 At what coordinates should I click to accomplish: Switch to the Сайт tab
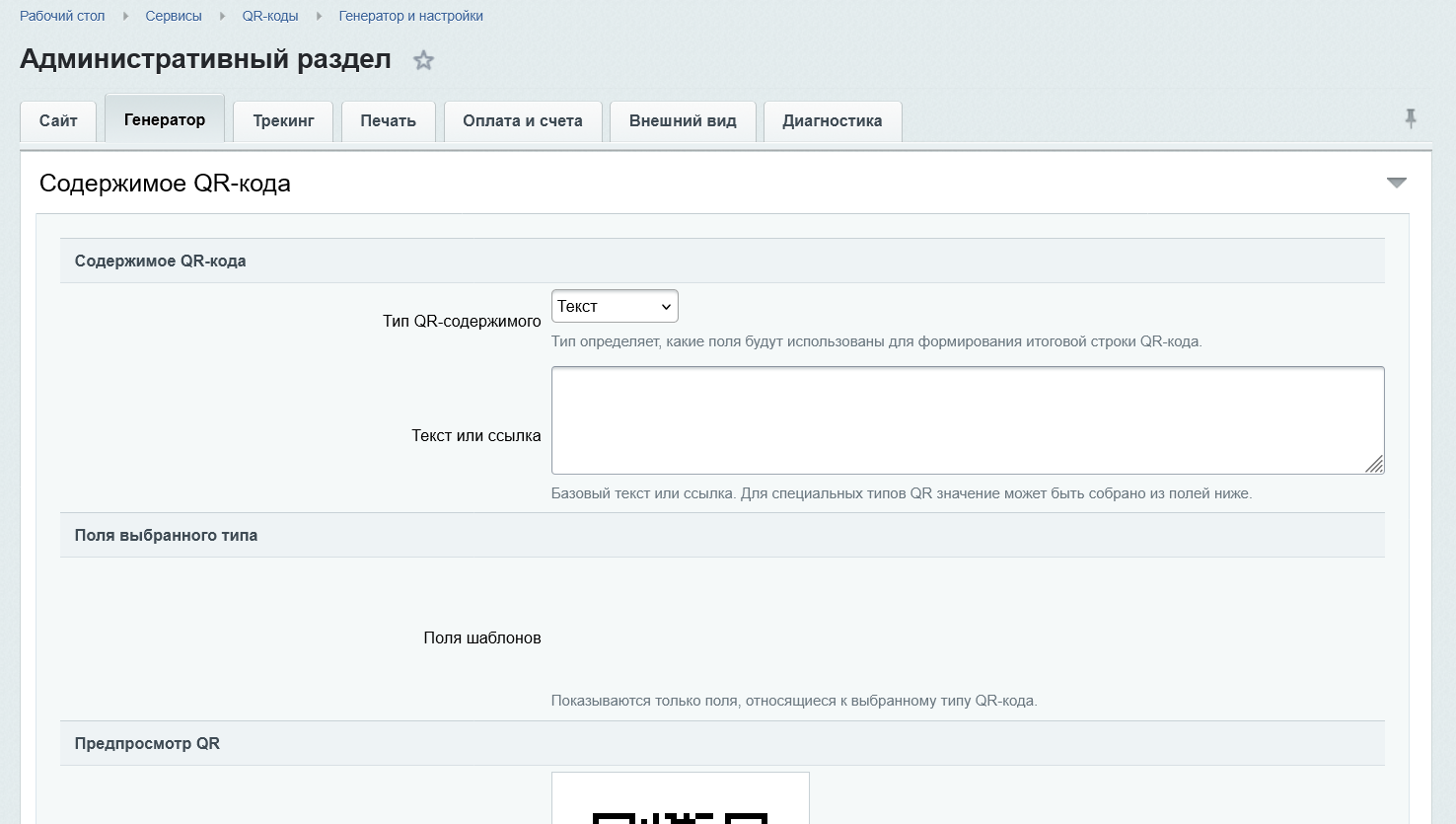pos(58,121)
